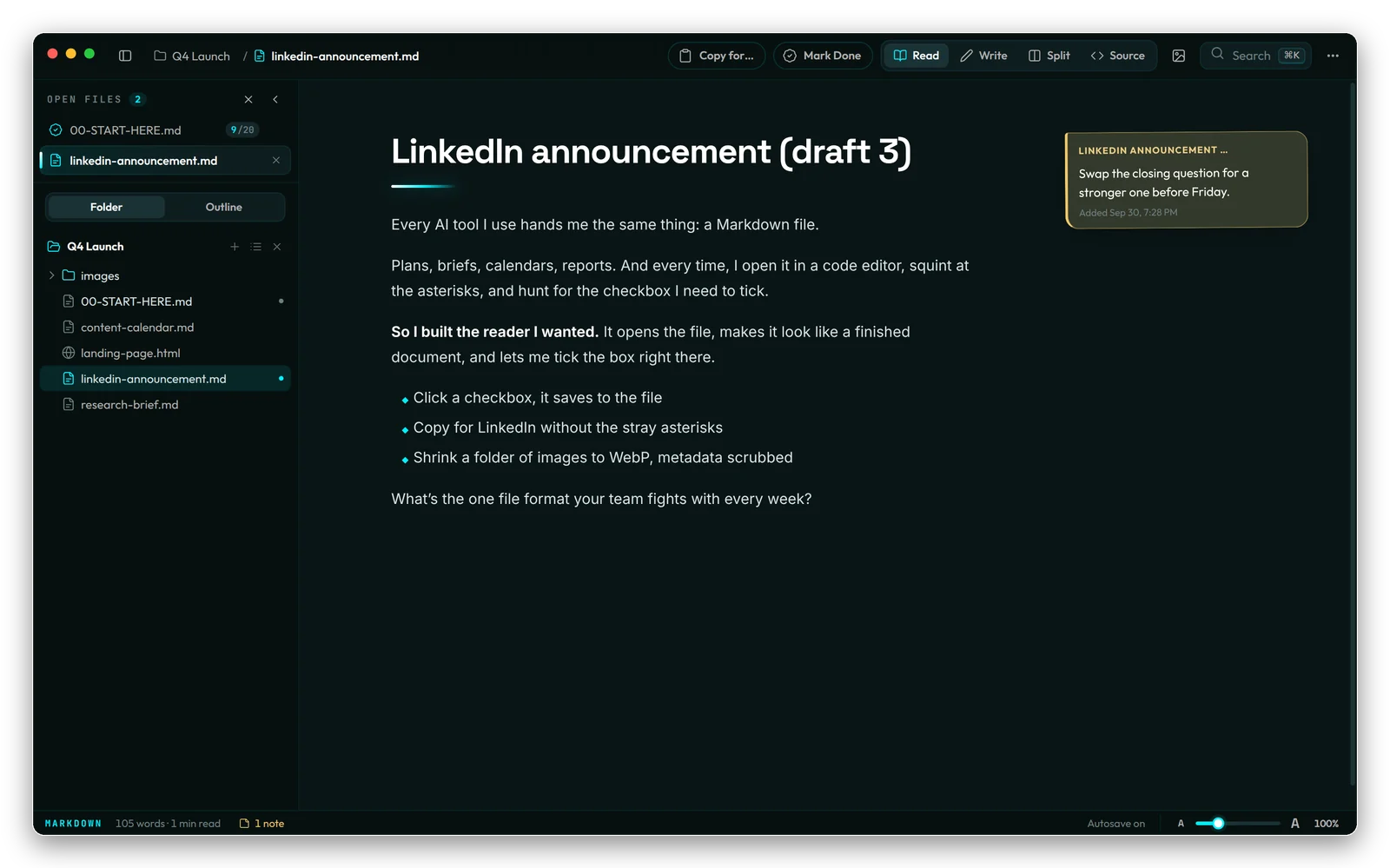The image size is (1390, 868).
Task: Click the vertical scrollbar of the document
Action: click(x=1353, y=434)
